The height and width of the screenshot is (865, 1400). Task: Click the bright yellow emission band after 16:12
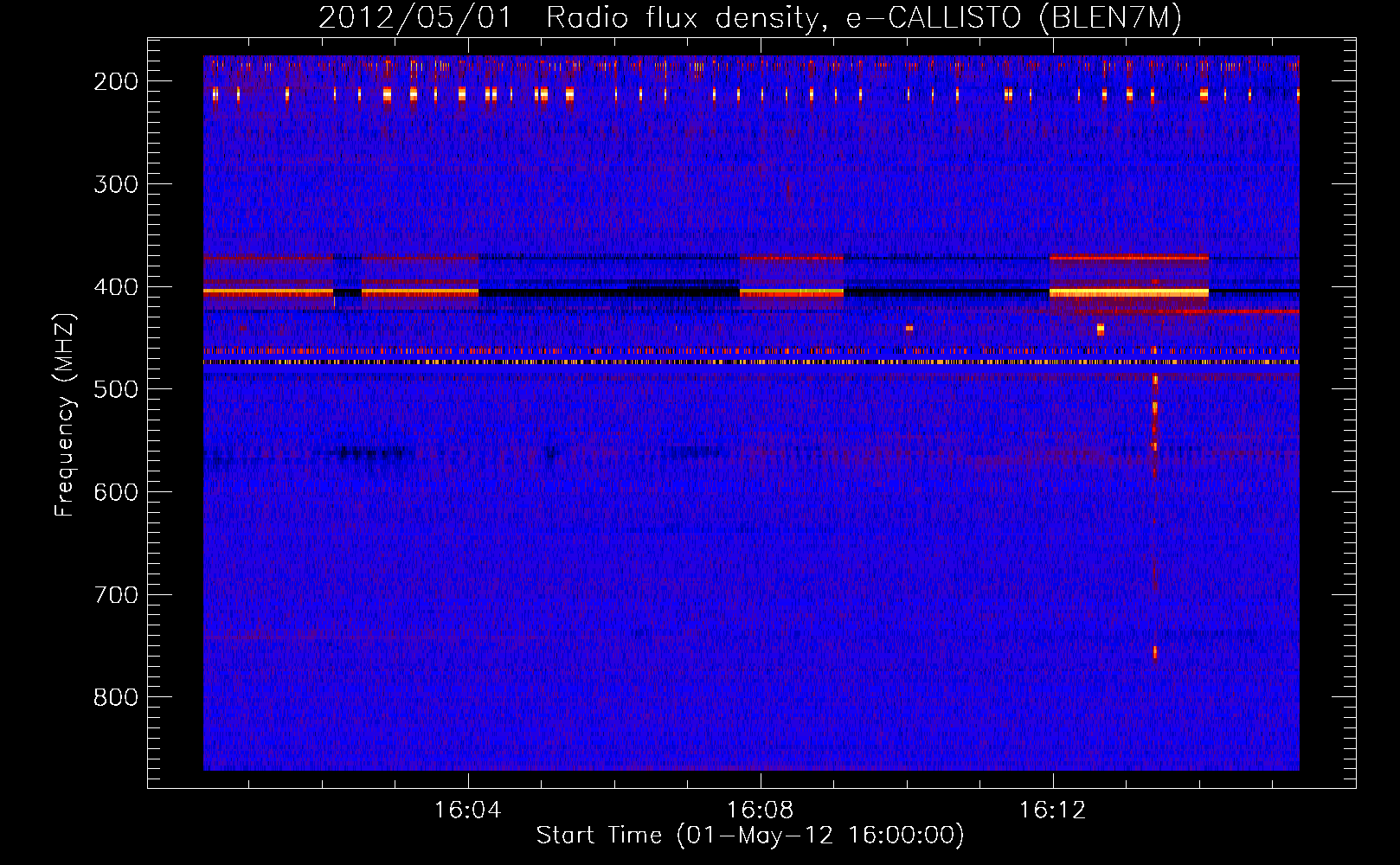pos(1129,293)
